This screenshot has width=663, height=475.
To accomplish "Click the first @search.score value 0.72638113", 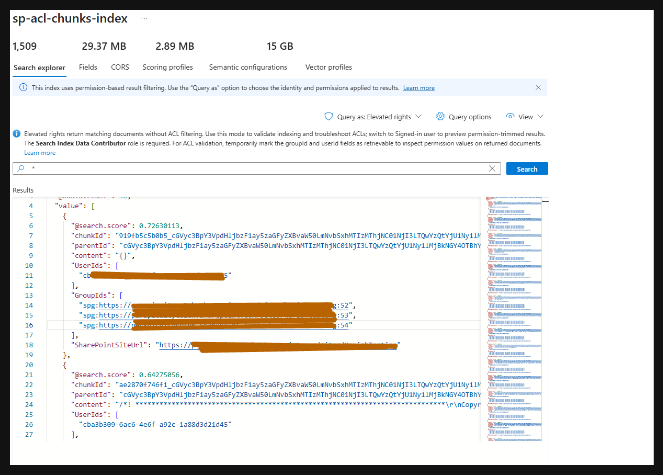I will 159,226.
